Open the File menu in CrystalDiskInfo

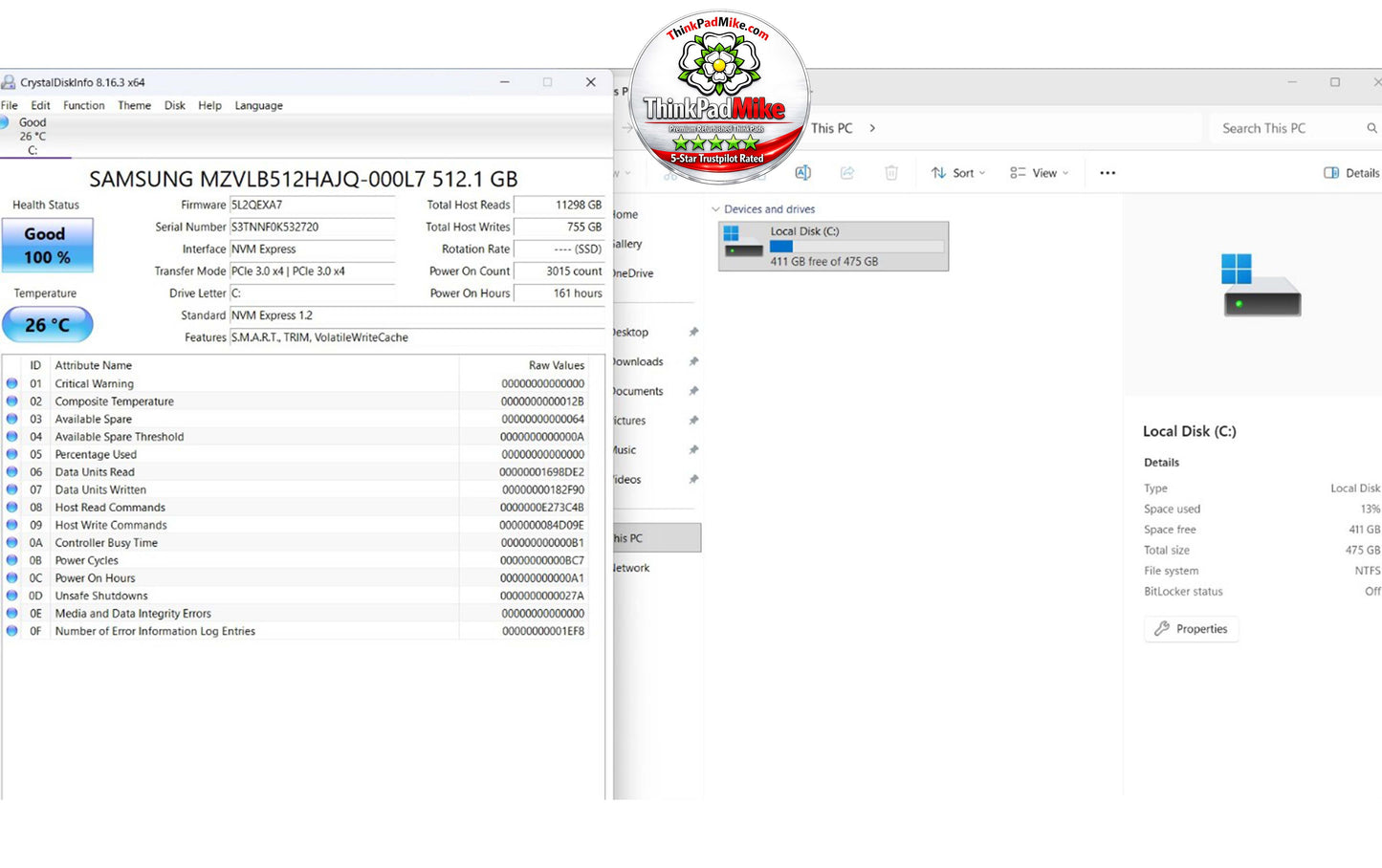pos(10,105)
